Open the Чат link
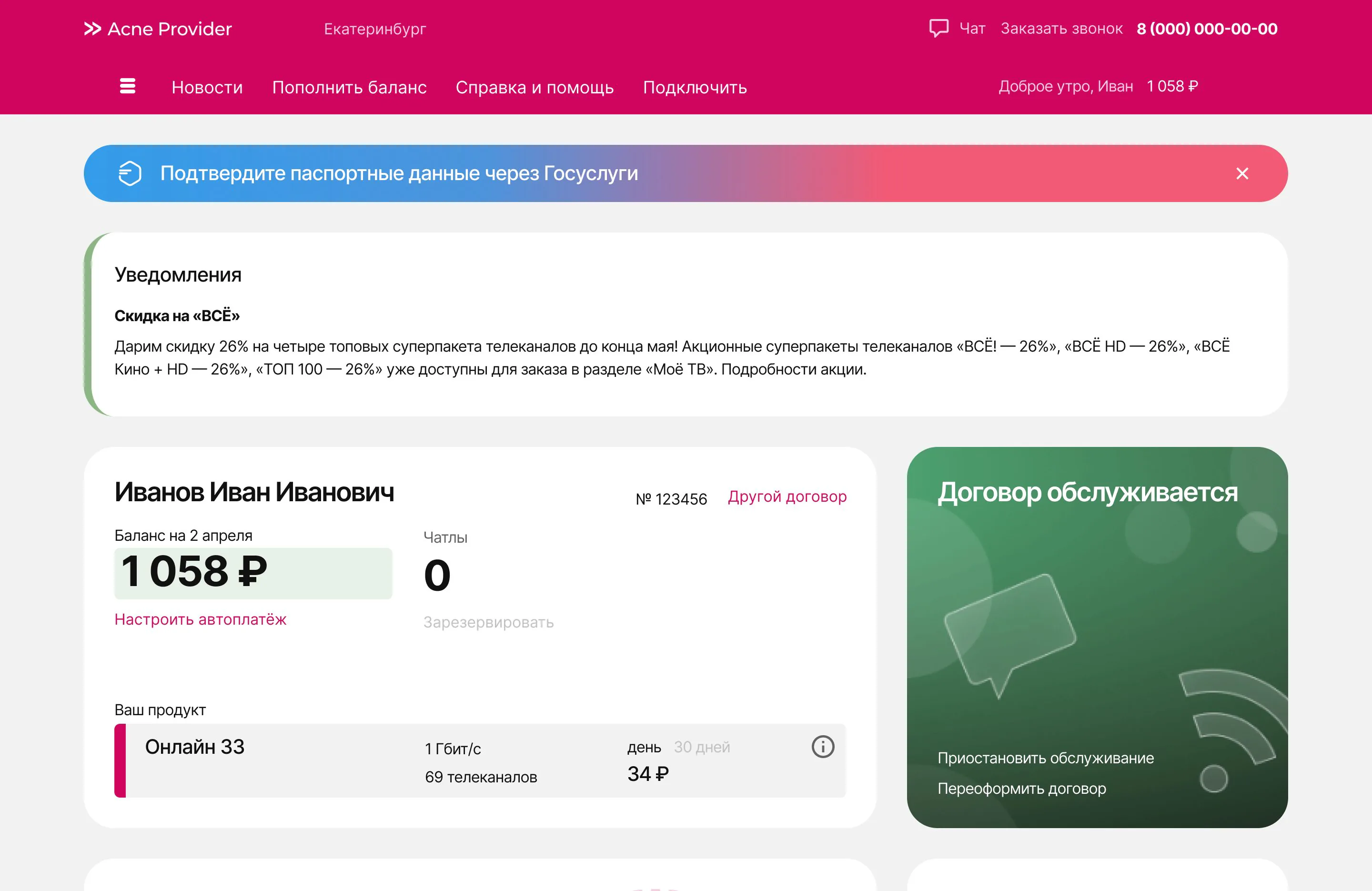This screenshot has width=1372, height=891. click(x=972, y=28)
